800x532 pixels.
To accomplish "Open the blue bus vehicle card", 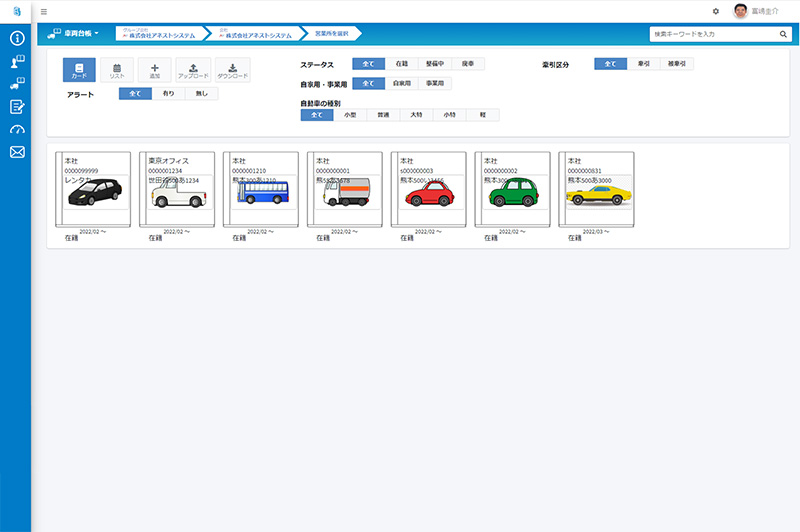I will pos(260,195).
